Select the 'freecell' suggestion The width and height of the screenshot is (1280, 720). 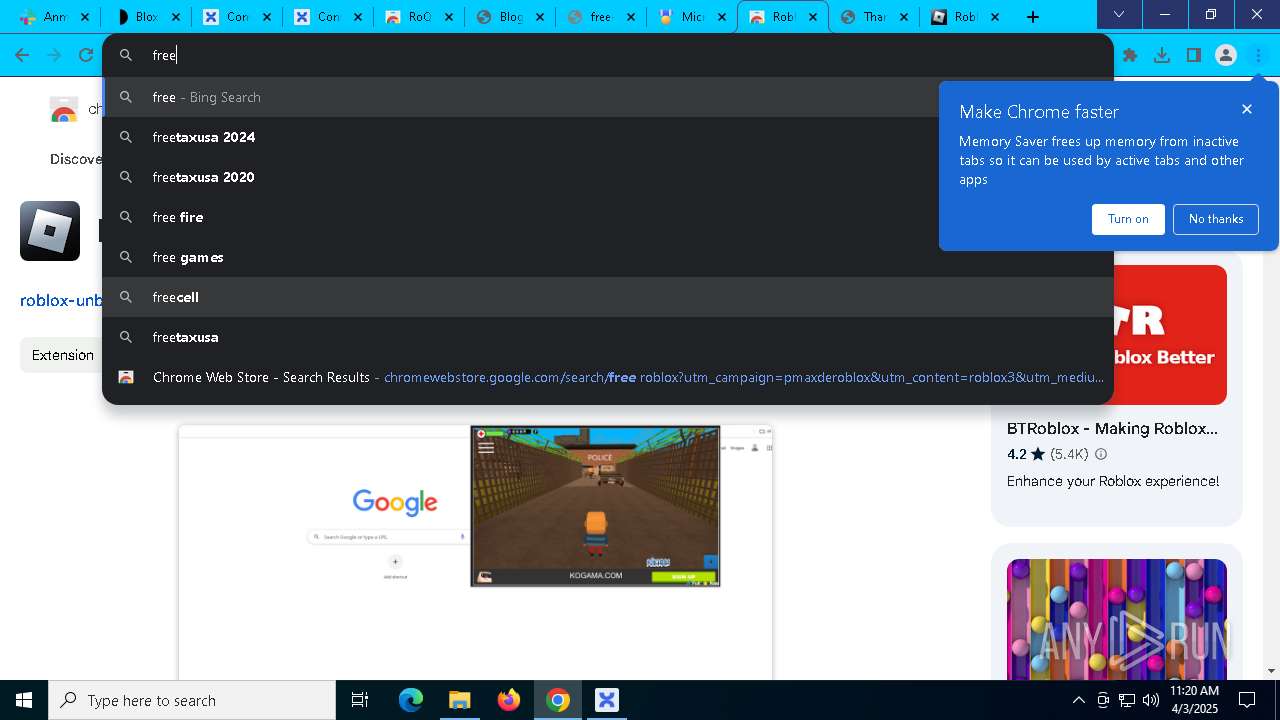608,297
